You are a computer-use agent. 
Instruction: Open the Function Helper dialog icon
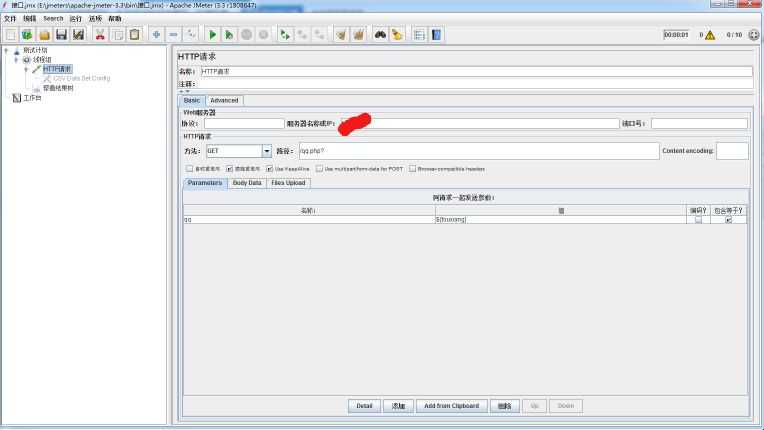(x=419, y=35)
